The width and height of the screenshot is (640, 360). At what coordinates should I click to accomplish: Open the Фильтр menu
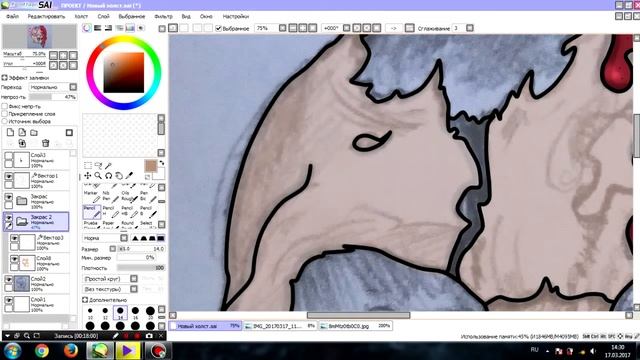click(x=163, y=16)
